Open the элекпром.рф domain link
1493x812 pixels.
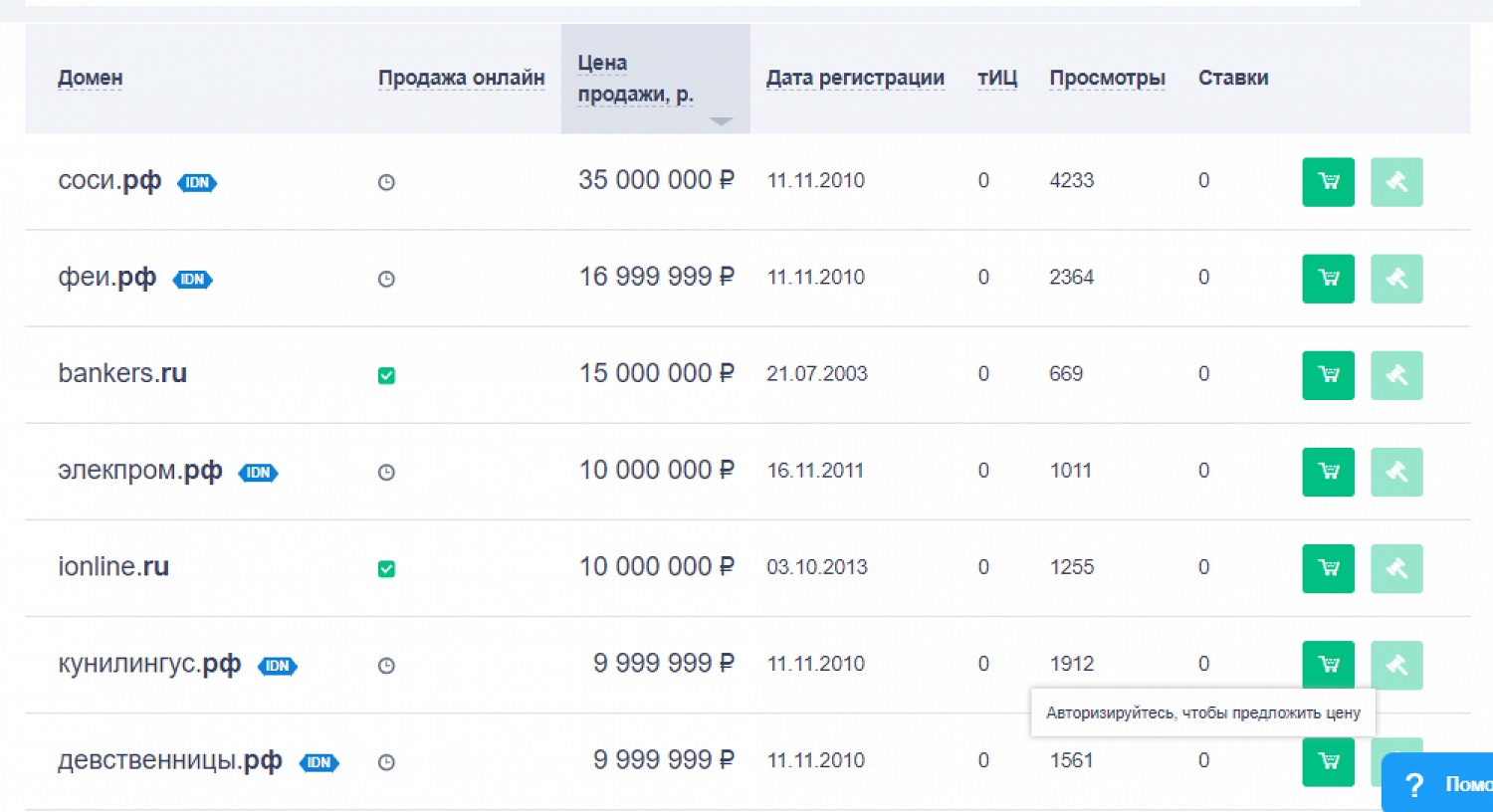(140, 470)
